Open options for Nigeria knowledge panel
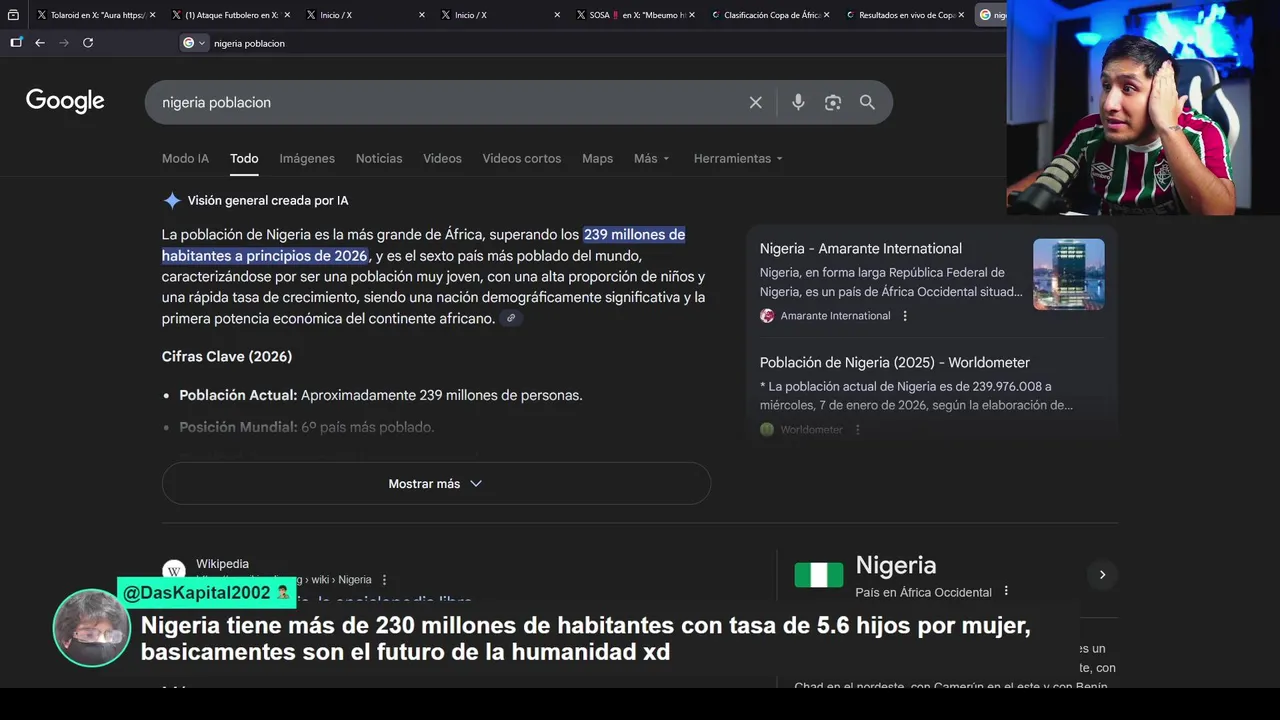The image size is (1280, 720). click(1006, 591)
